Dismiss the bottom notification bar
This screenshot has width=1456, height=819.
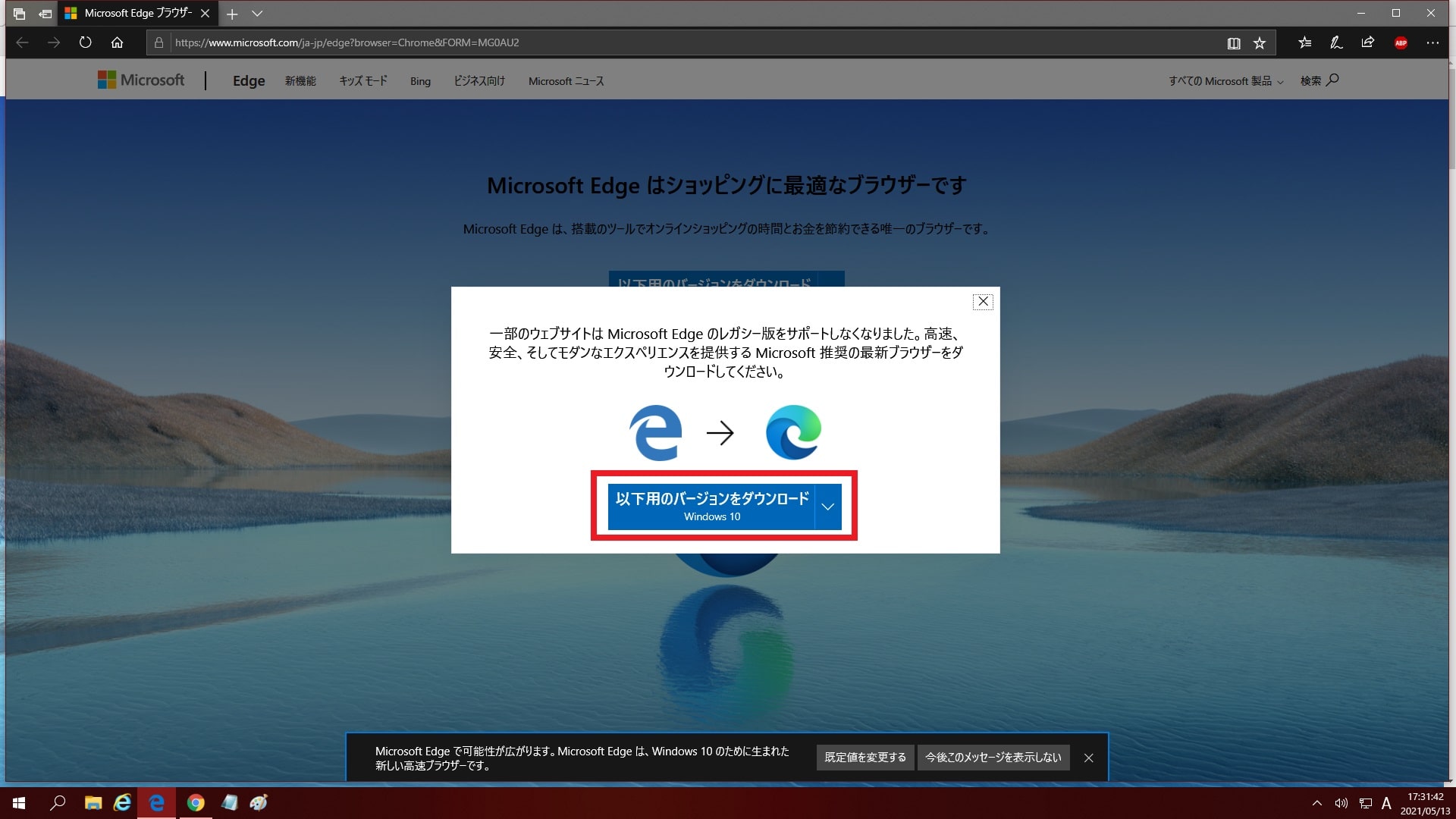(1089, 758)
